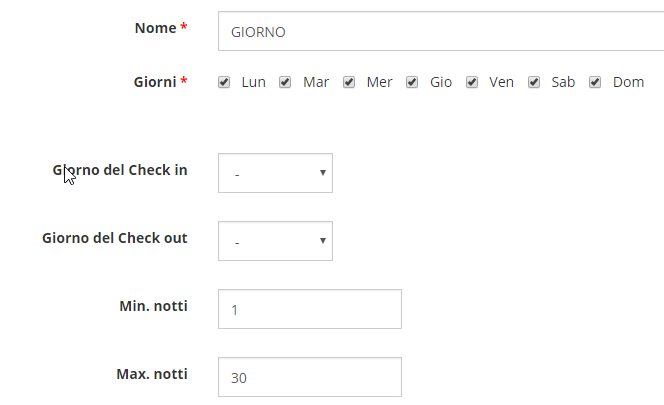Click the 'Giorno del Check out' label text
The width and height of the screenshot is (664, 405).
click(x=115, y=238)
